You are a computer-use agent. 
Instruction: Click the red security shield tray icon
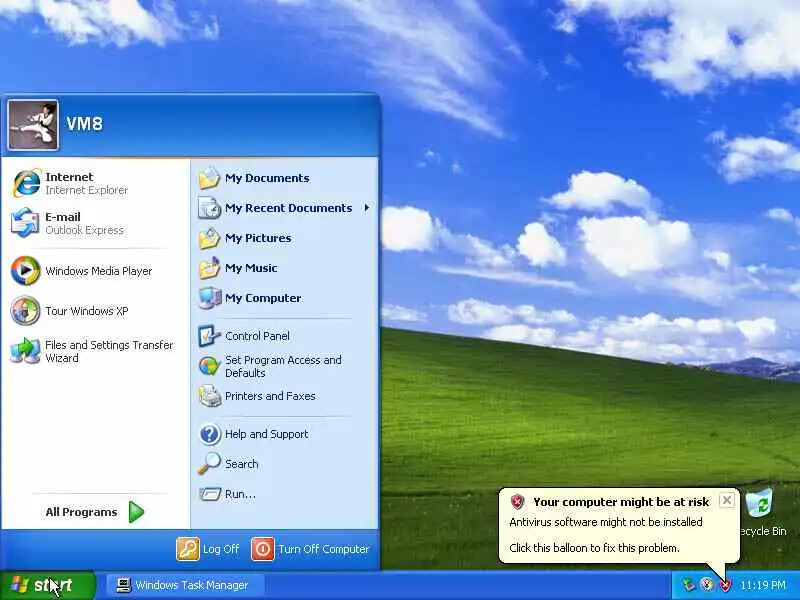click(726, 585)
